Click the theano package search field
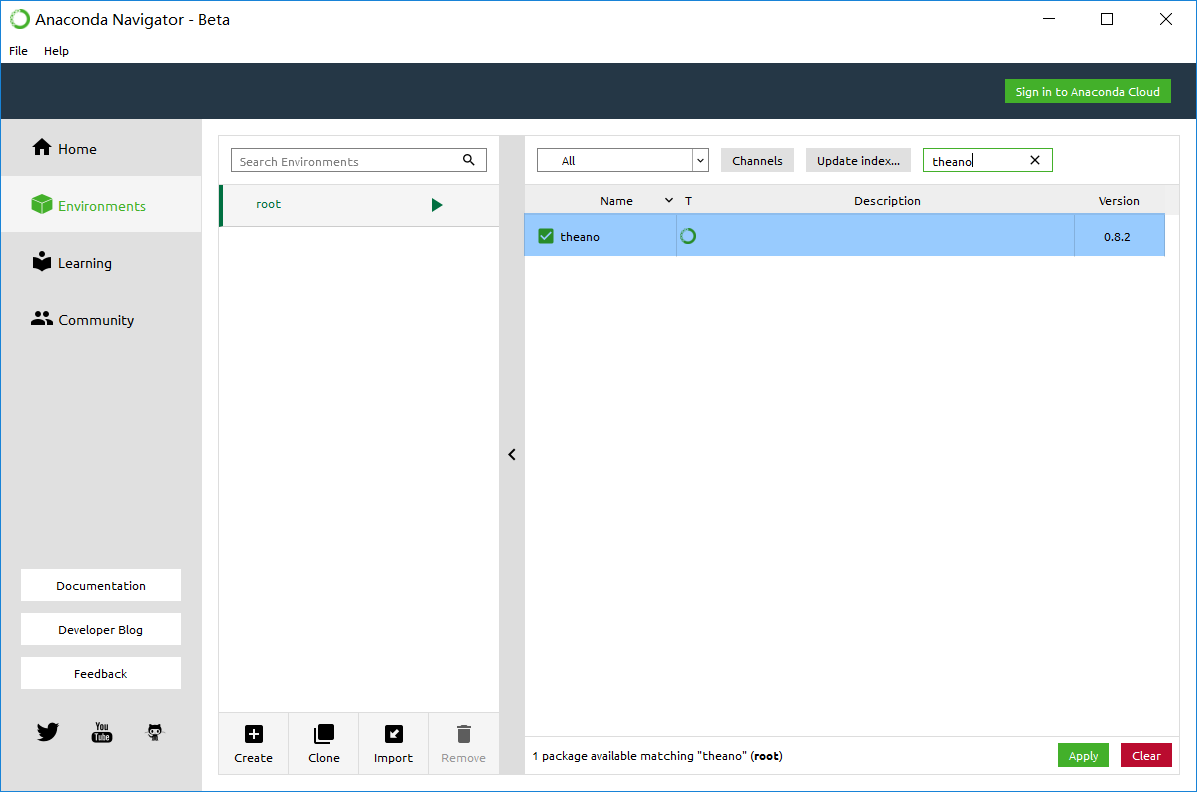Image resolution: width=1197 pixels, height=792 pixels. tap(988, 160)
